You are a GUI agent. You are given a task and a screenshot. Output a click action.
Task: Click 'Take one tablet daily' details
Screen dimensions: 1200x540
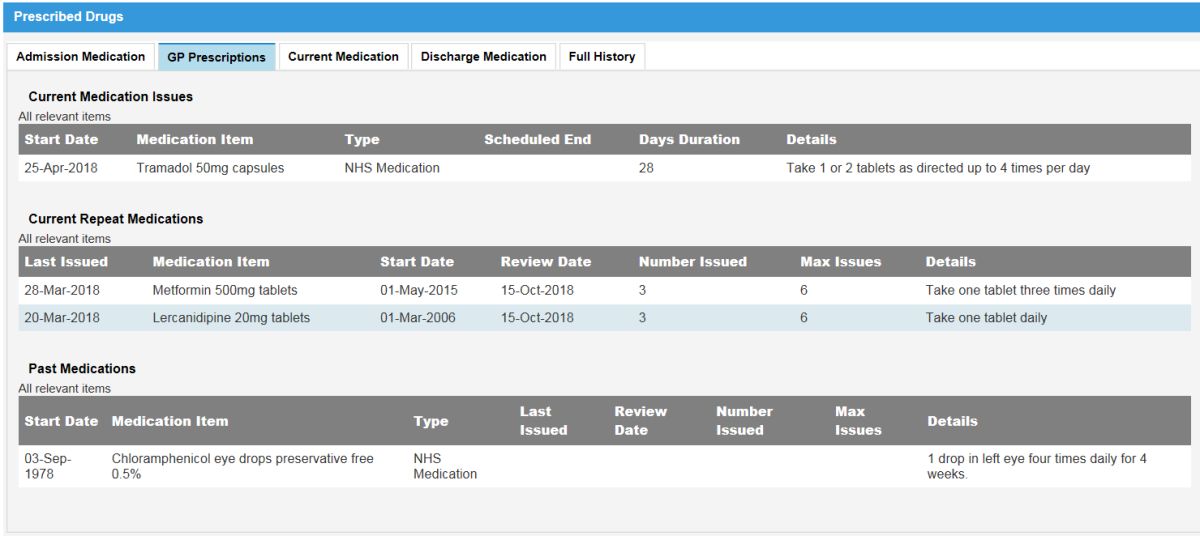pos(987,318)
